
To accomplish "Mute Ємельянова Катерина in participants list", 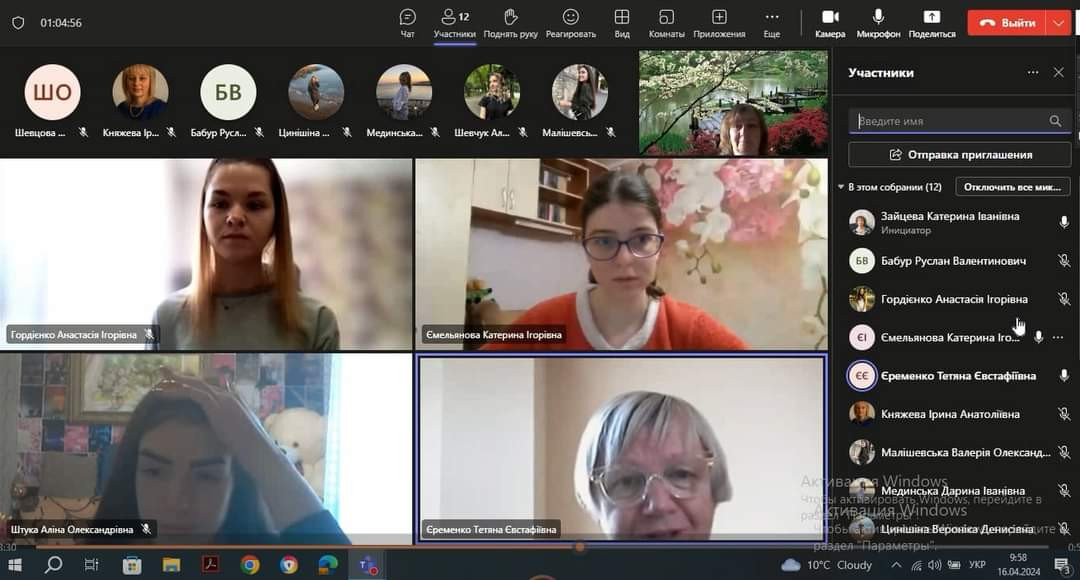I will [x=1039, y=337].
